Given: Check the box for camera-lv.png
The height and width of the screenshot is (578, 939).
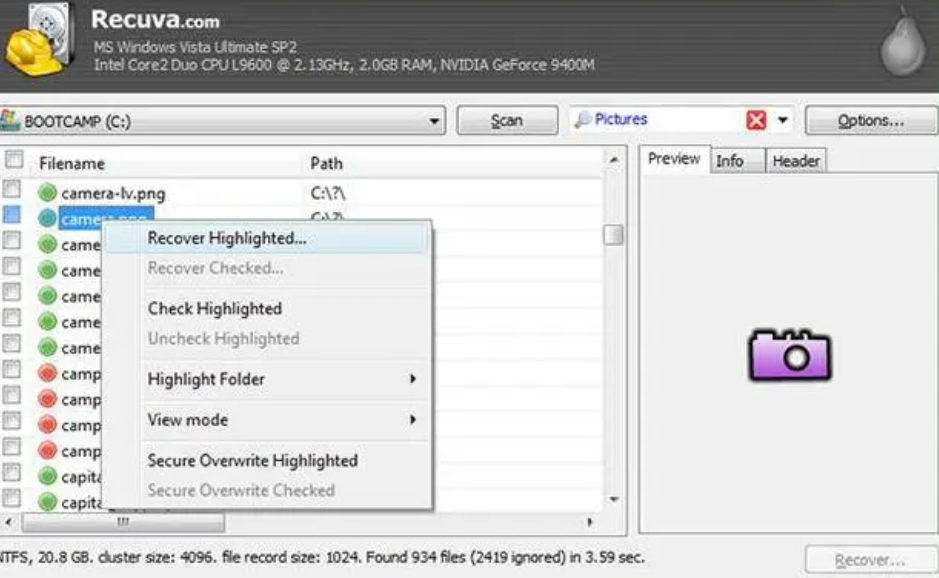Looking at the screenshot, I should pos(11,189).
